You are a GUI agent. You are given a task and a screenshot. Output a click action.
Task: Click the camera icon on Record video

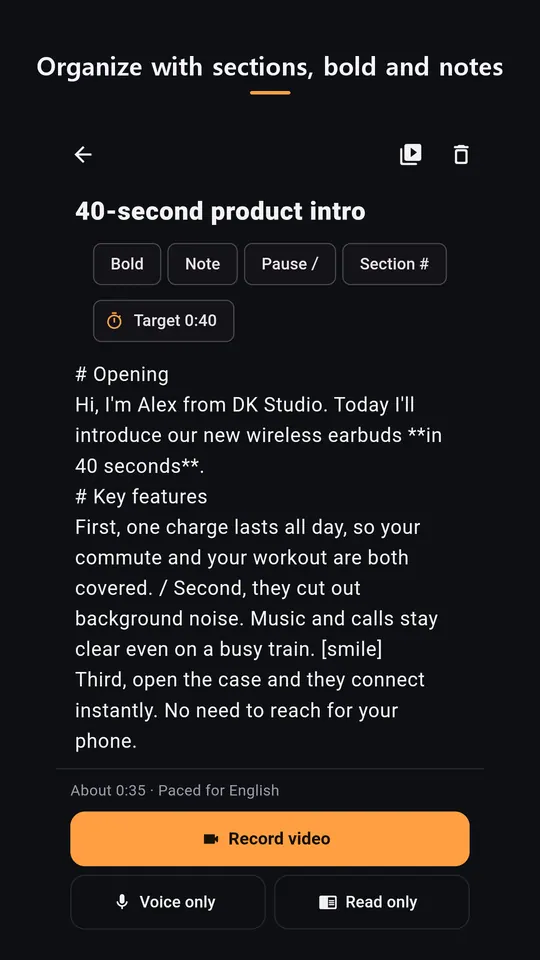[x=211, y=839]
